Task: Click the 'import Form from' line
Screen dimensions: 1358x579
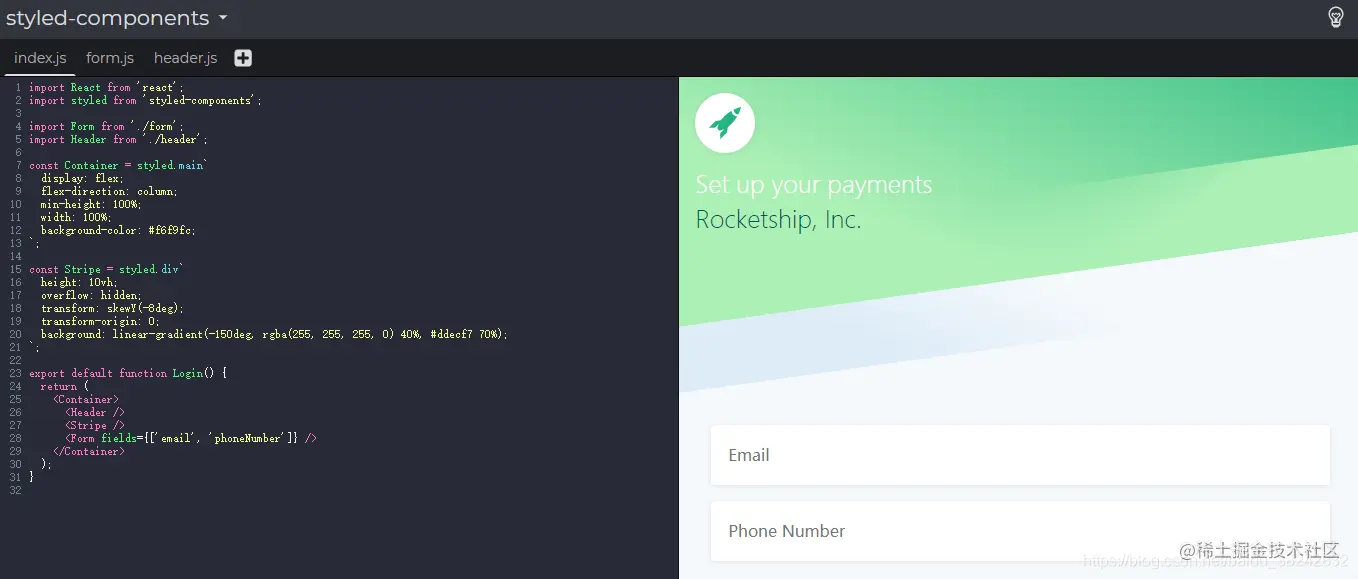Action: (106, 127)
